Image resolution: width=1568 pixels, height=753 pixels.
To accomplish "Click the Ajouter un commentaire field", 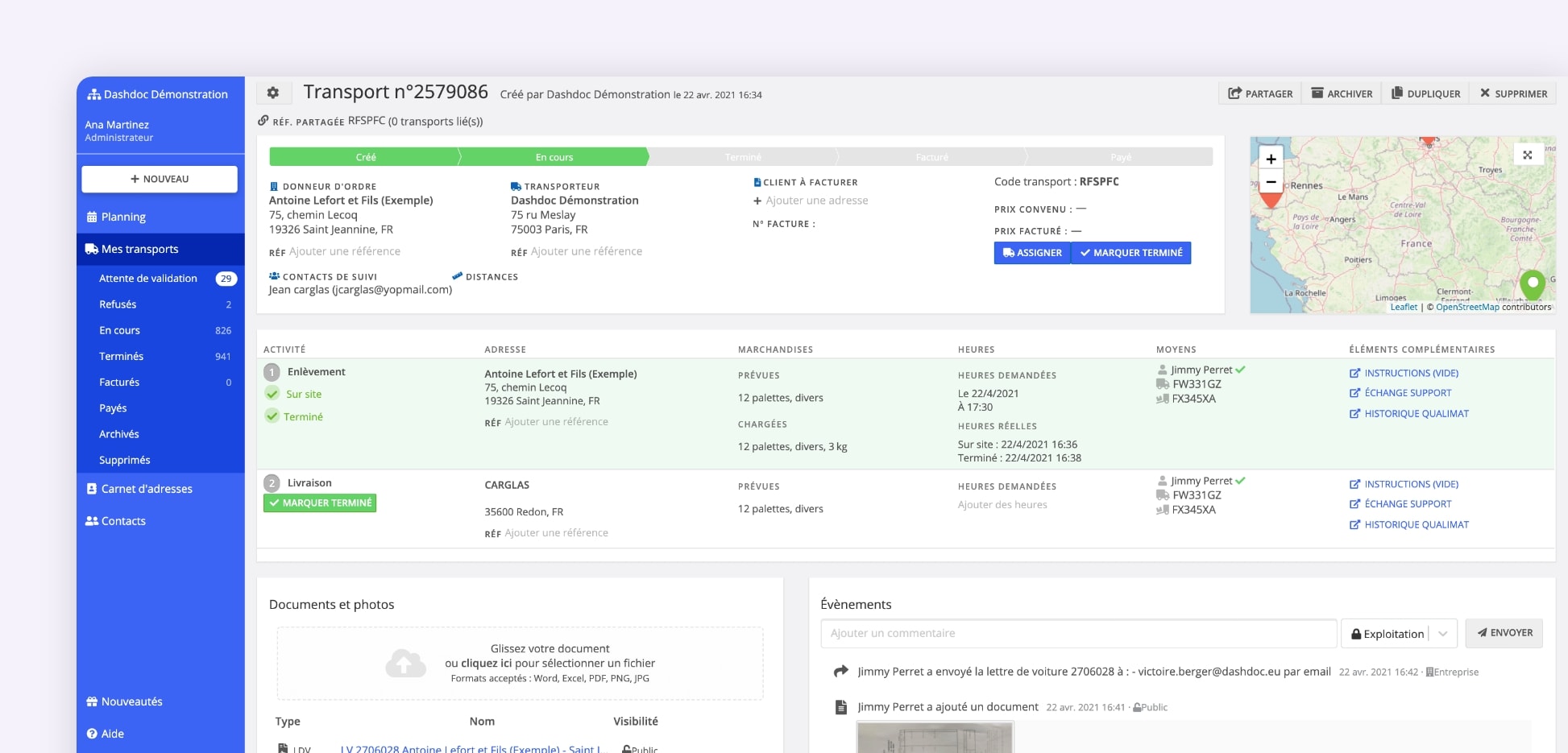I will click(1078, 634).
